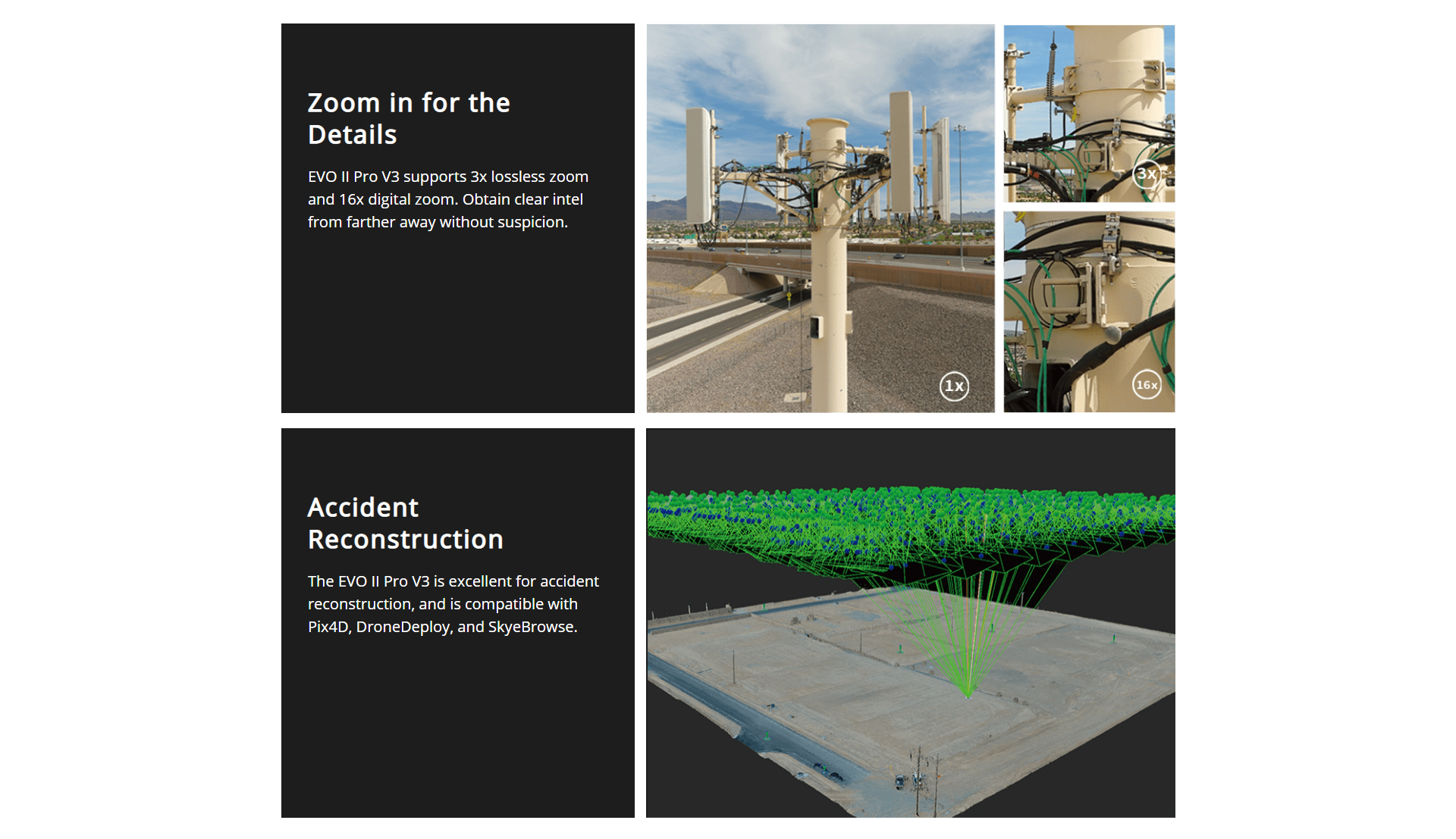Open the 1x cell tower image

click(821, 218)
